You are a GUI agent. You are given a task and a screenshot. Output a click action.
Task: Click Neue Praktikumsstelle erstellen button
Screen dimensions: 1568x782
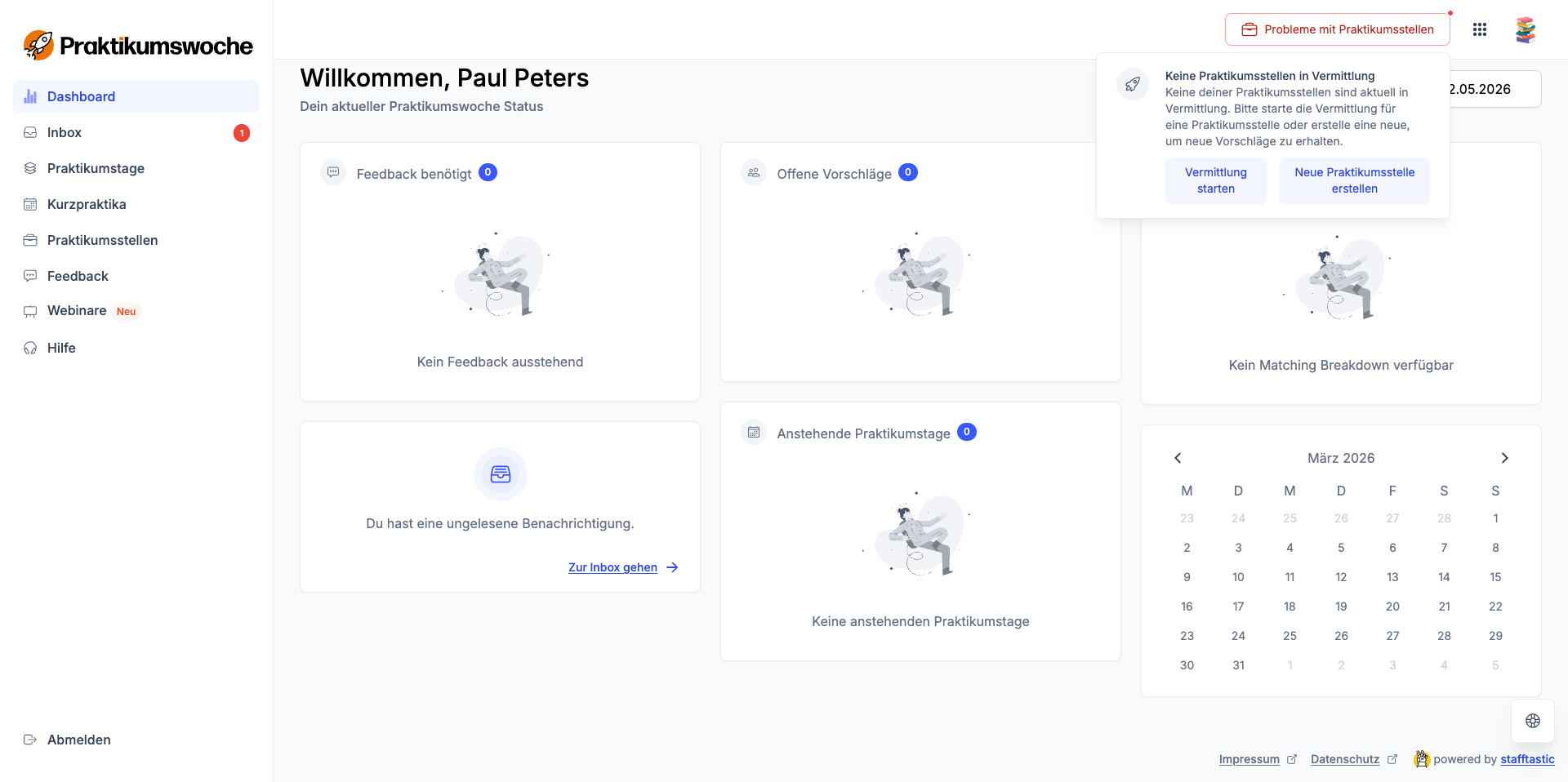pos(1354,180)
